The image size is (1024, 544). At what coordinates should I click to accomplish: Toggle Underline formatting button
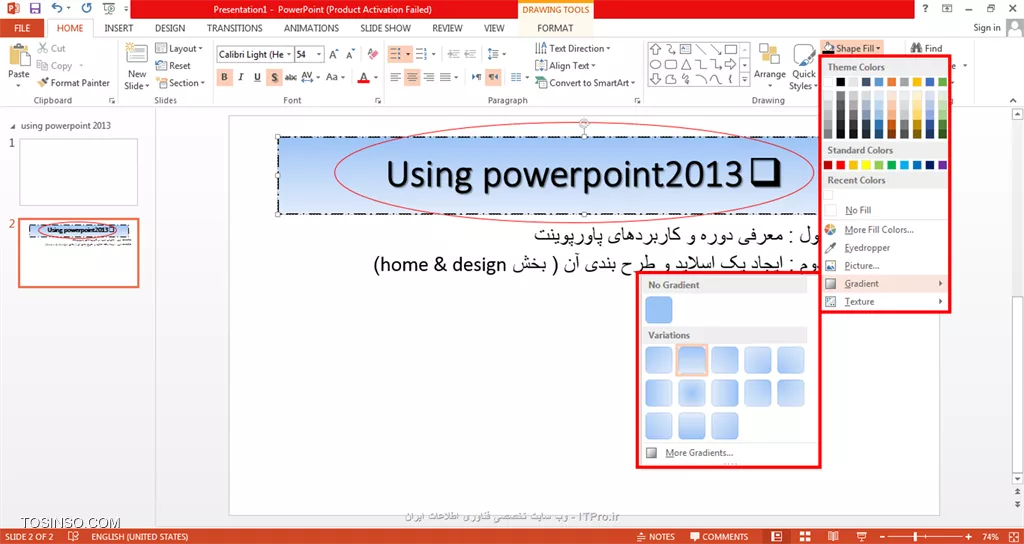coord(257,77)
